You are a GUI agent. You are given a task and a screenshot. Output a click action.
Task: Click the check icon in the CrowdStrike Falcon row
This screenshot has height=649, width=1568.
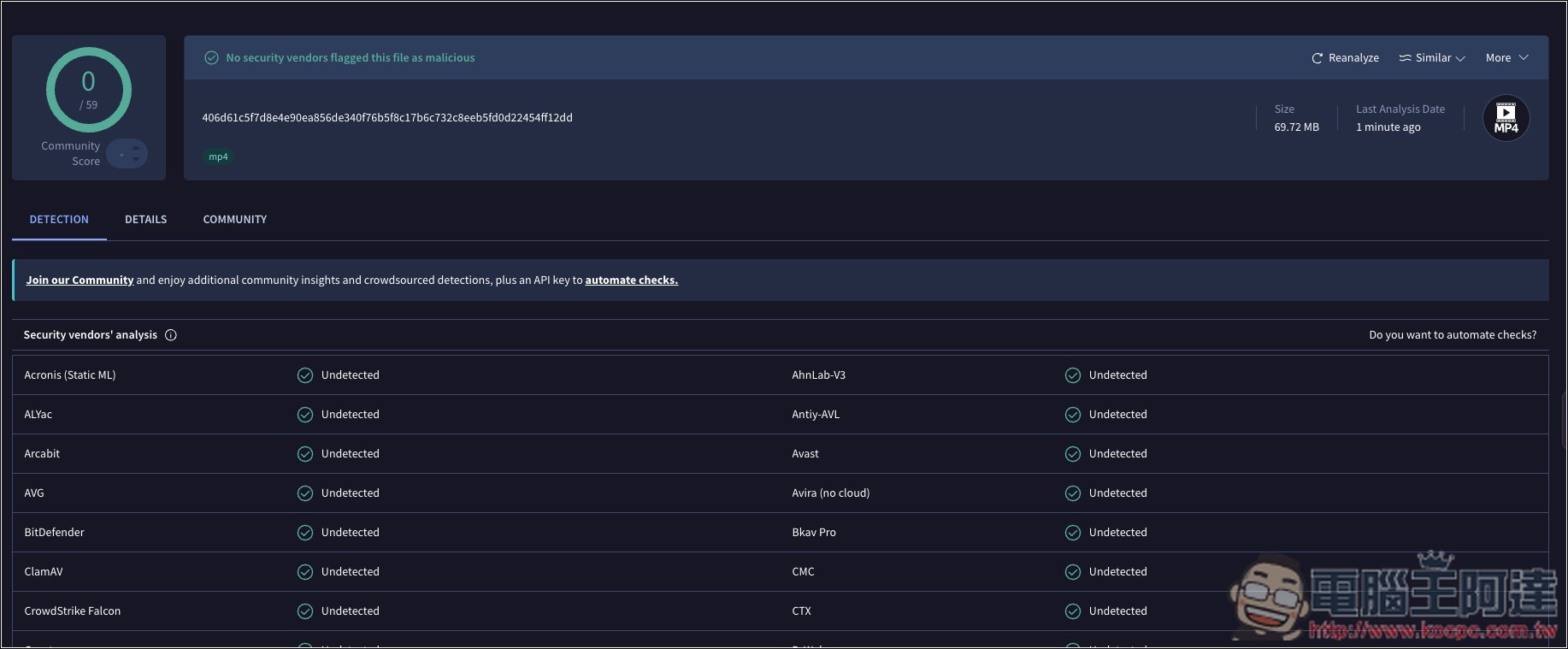[x=305, y=611]
